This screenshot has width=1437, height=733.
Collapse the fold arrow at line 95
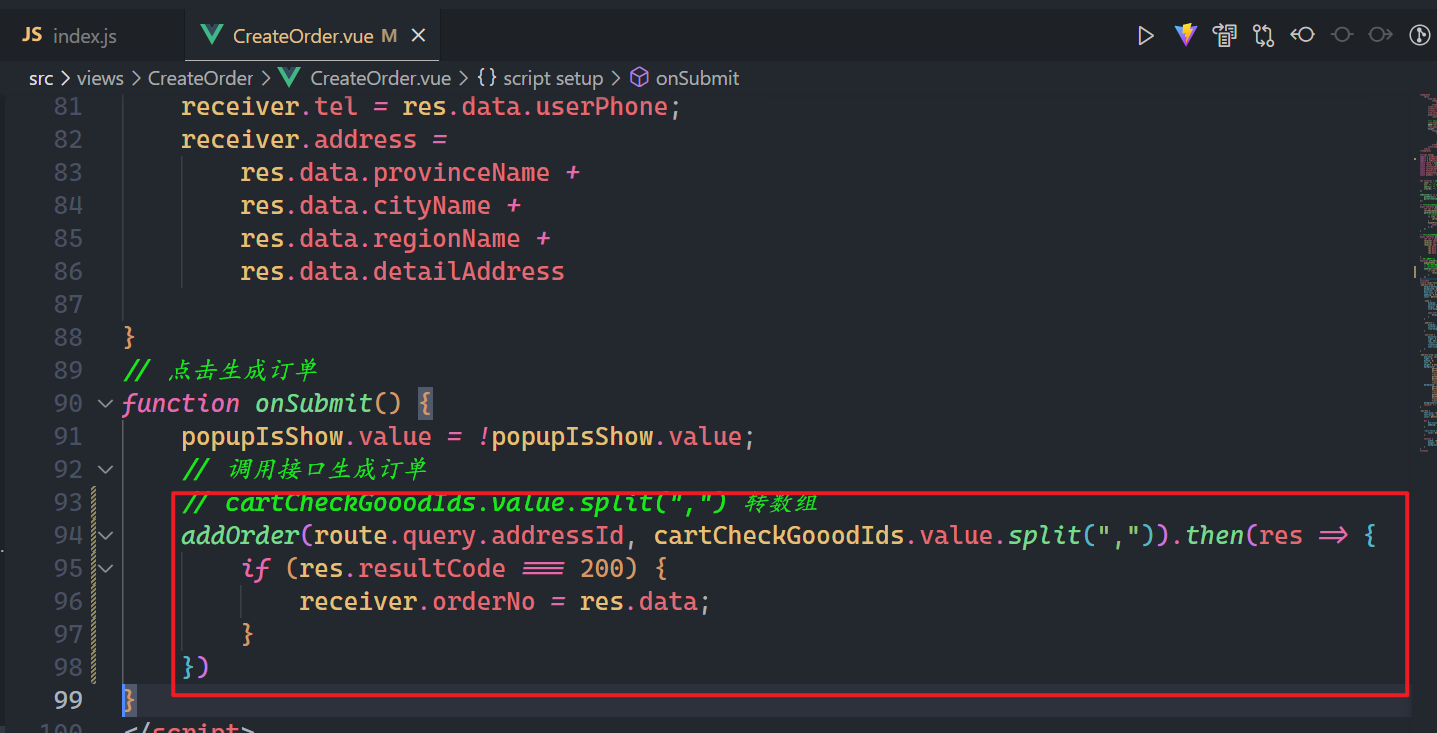coord(105,568)
